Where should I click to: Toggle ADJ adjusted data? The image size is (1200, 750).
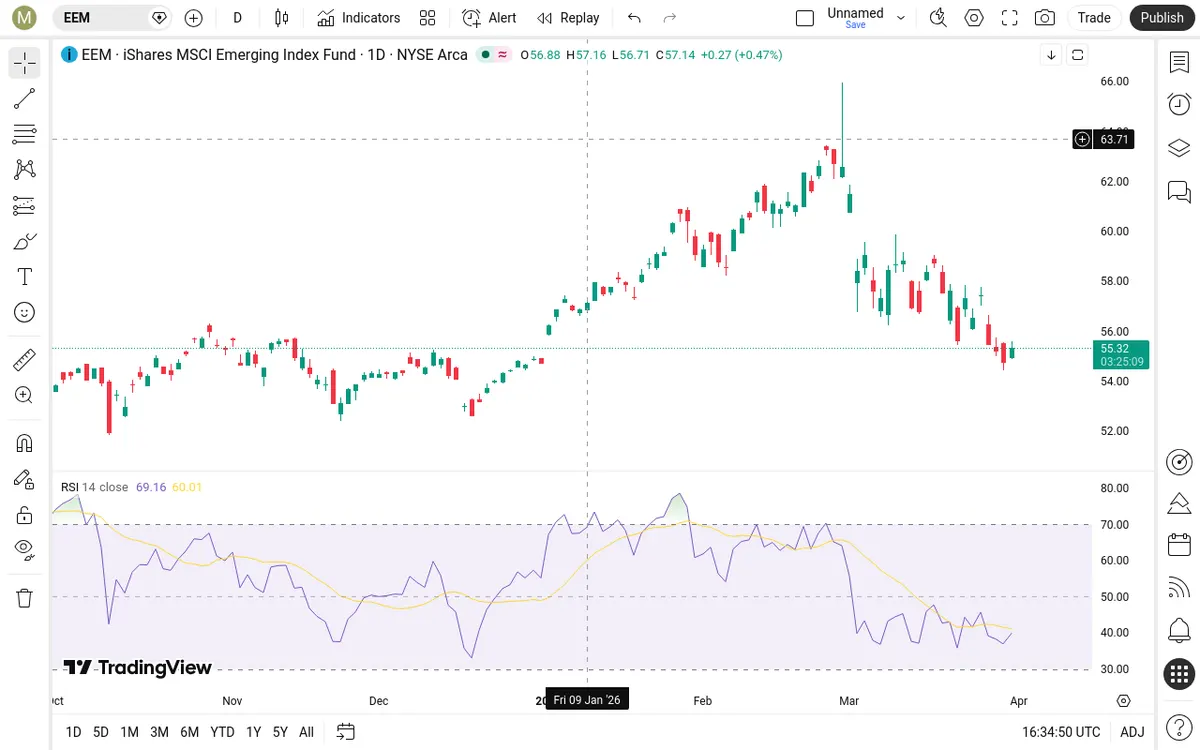click(1132, 732)
